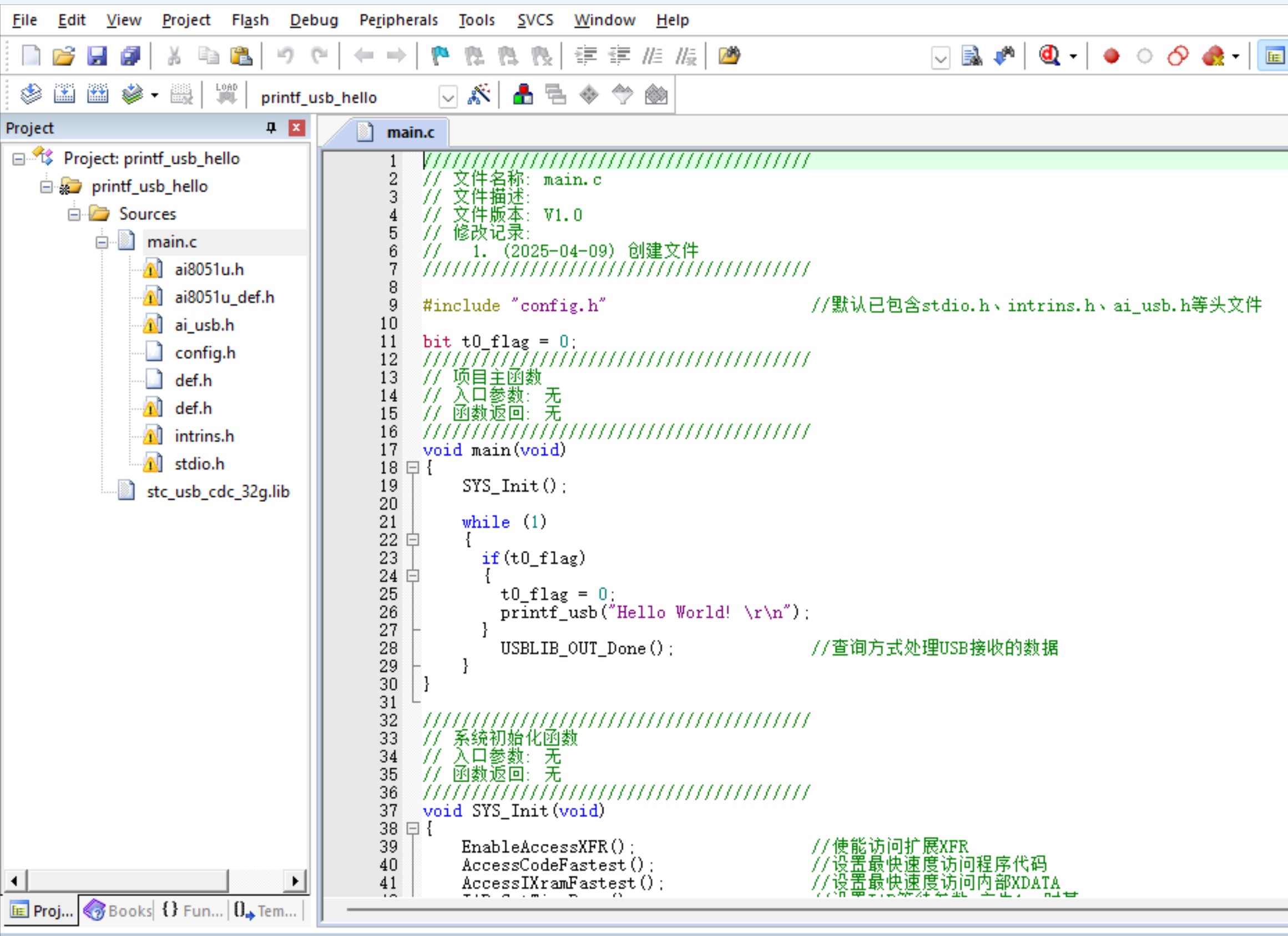This screenshot has width=1288, height=936.
Task: Open the batch build dropdown arrow
Action: (154, 94)
